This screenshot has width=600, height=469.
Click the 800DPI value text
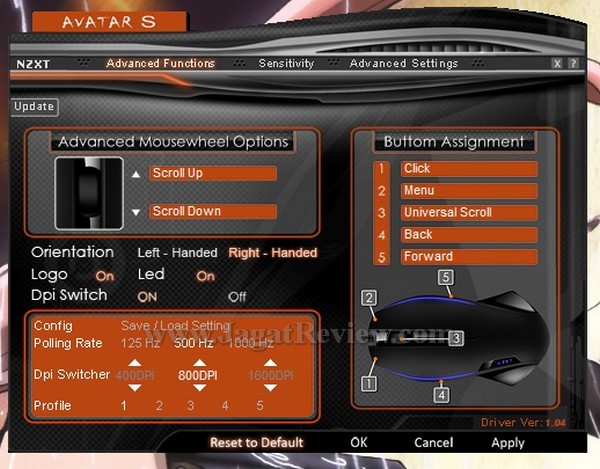(x=198, y=375)
